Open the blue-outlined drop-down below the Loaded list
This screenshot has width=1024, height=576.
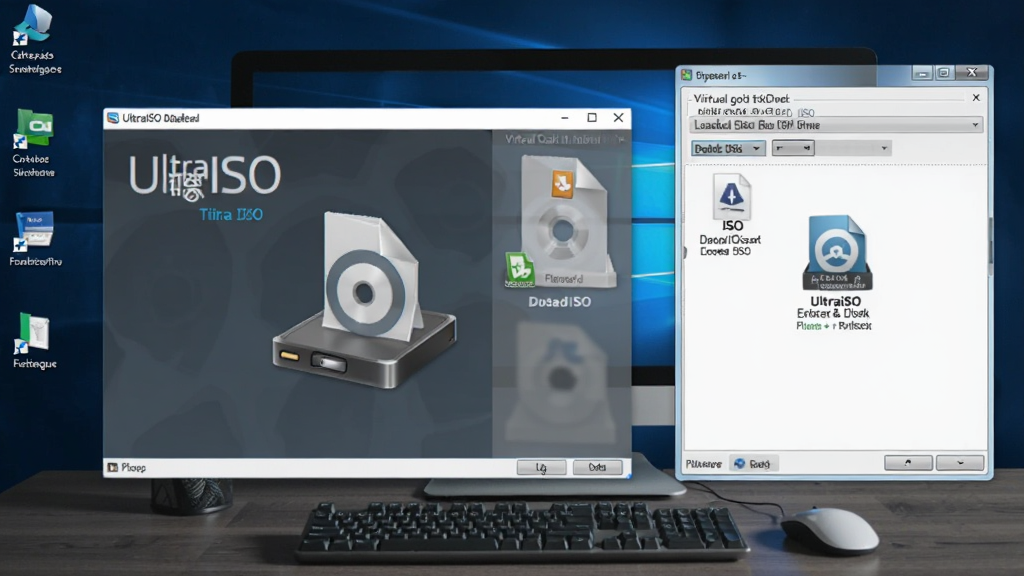(728, 148)
